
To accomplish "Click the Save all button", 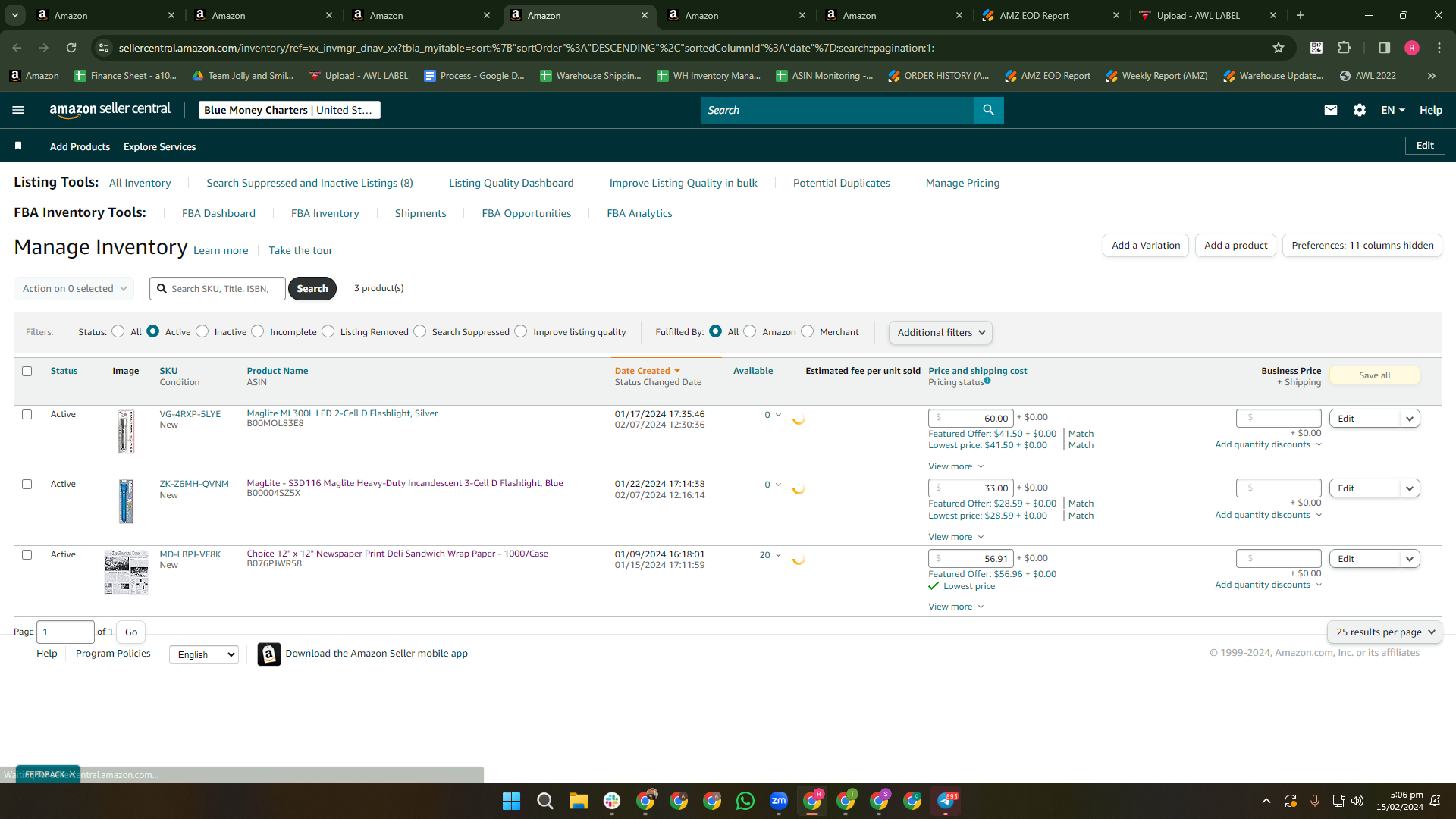I will pos(1374,375).
